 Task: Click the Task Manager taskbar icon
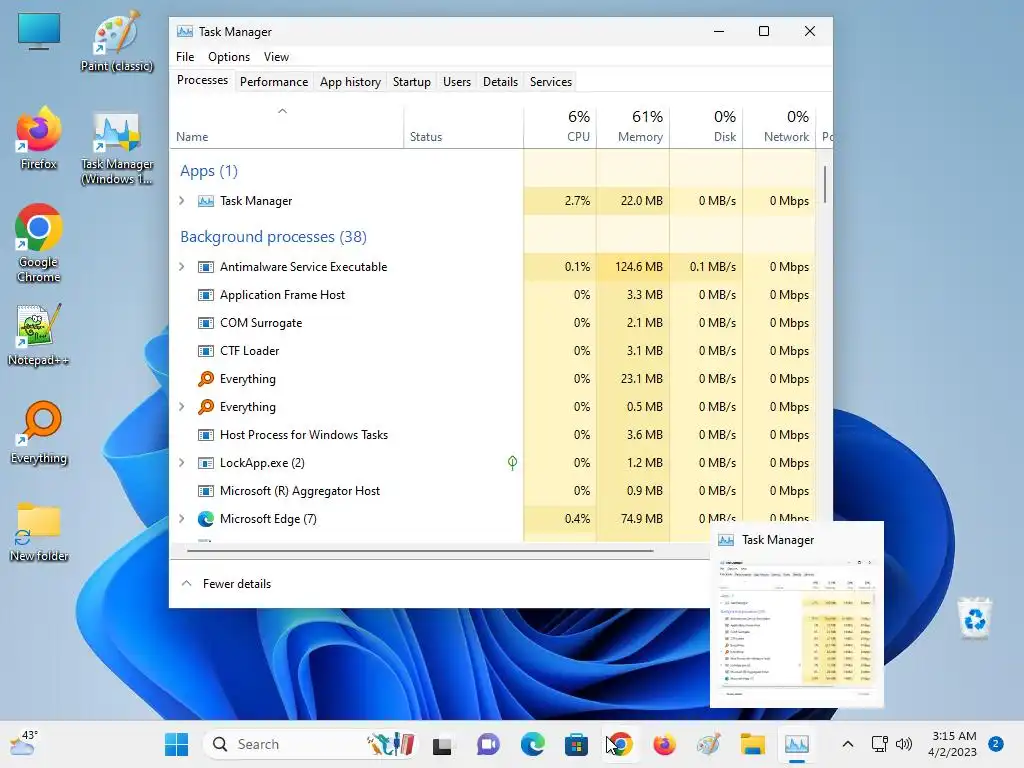pyautogui.click(x=797, y=744)
